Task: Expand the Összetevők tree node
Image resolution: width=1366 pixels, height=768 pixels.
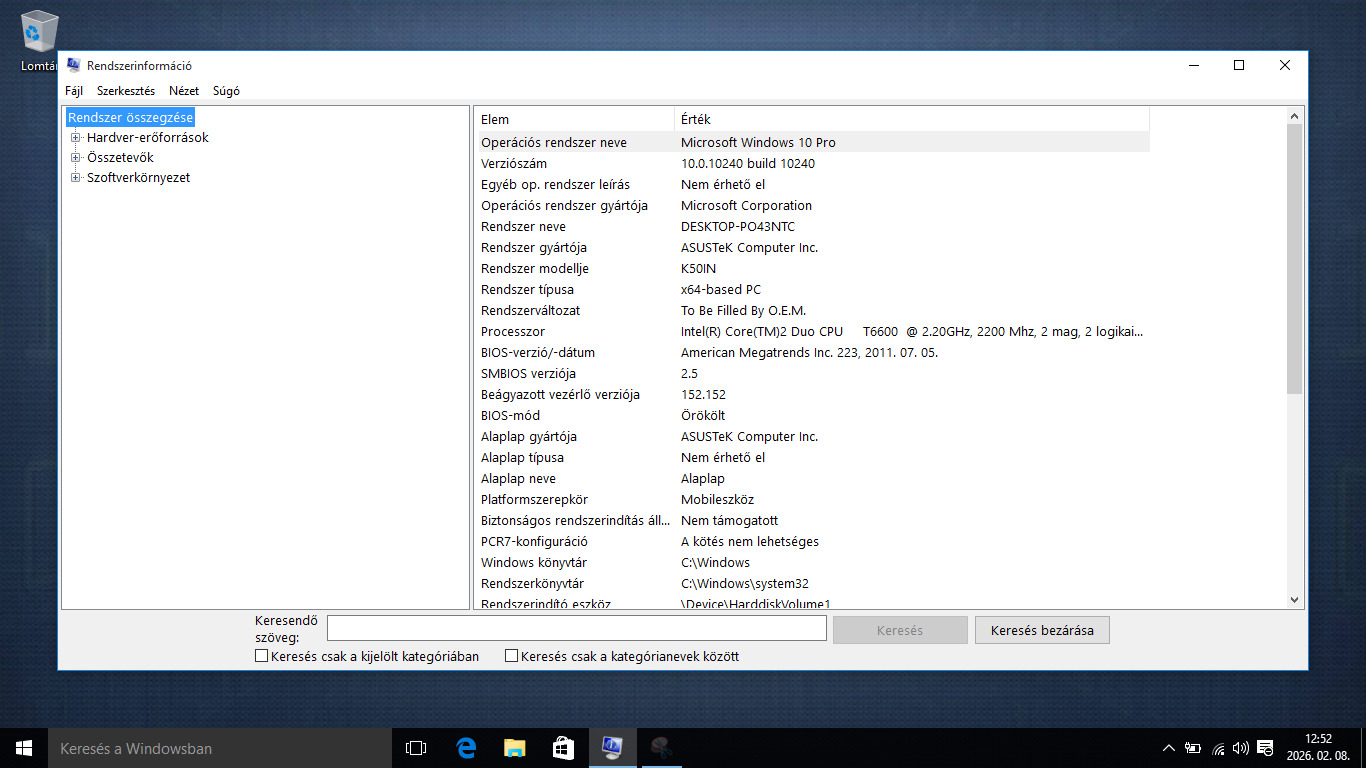Action: 75,158
